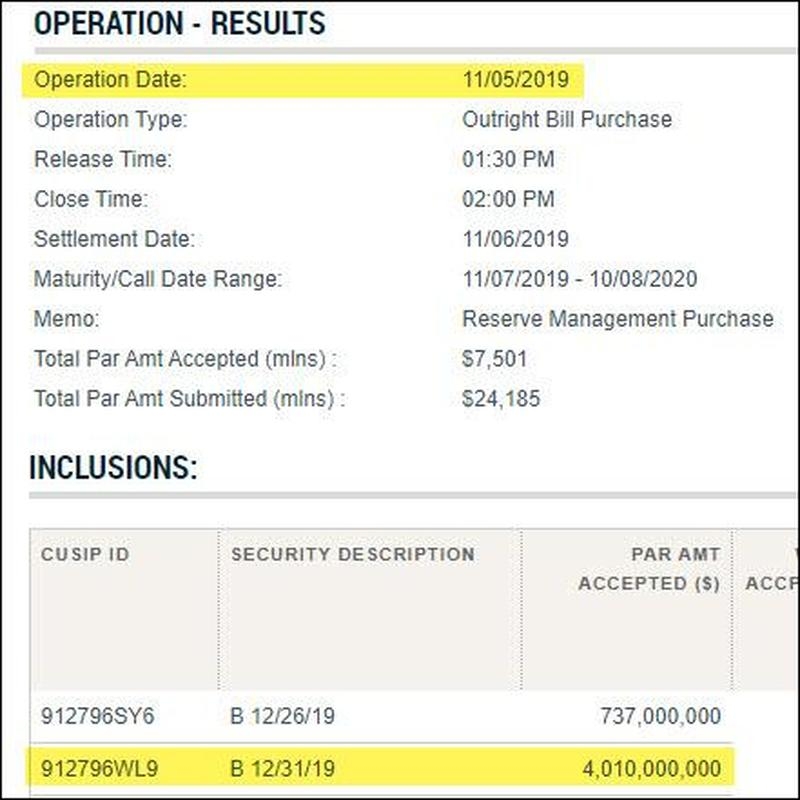Click the Operation Date value 11/05/2019

515,80
